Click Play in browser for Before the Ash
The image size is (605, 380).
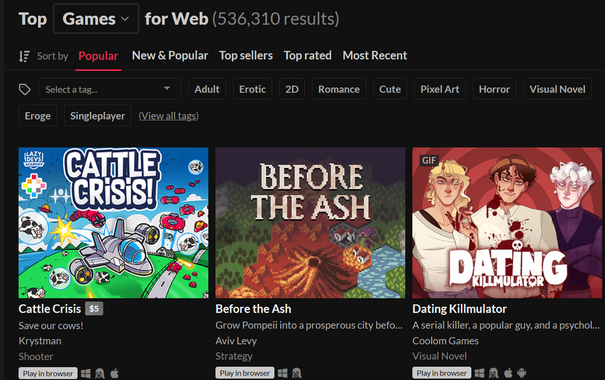tap(245, 373)
